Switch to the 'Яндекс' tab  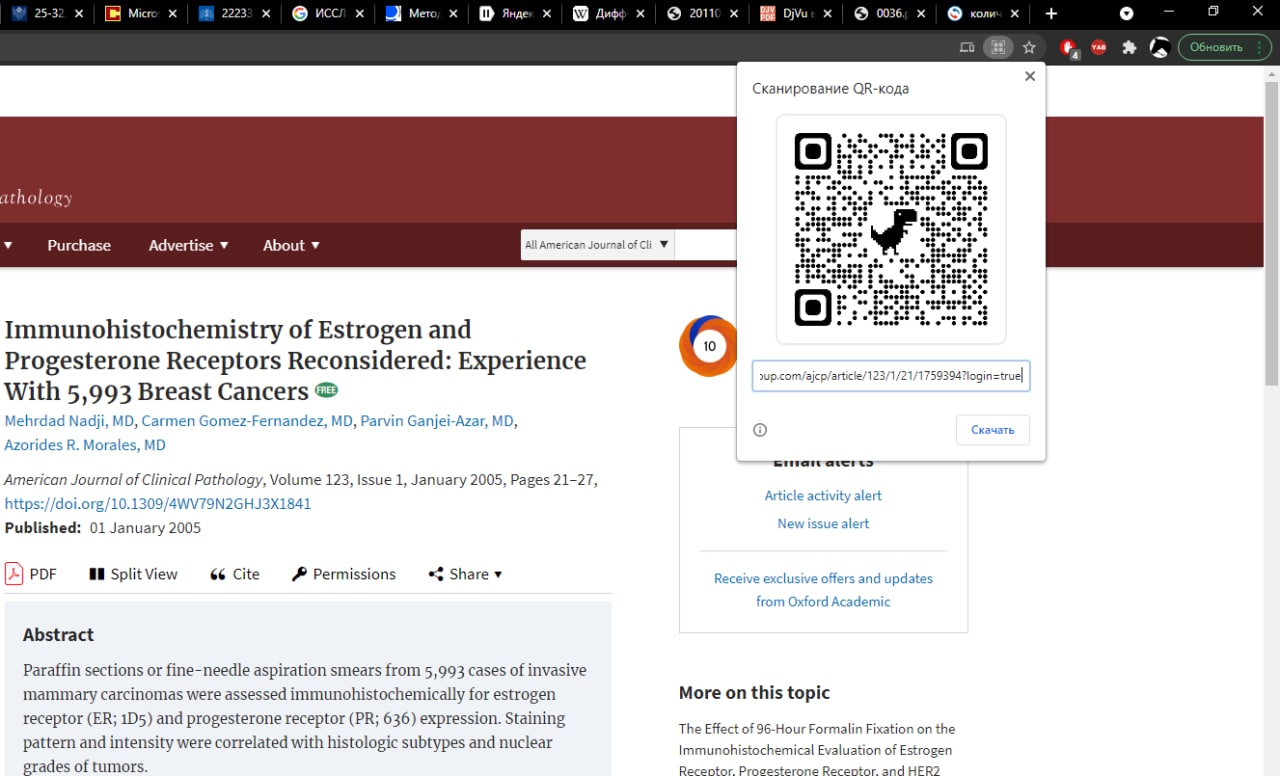[515, 14]
